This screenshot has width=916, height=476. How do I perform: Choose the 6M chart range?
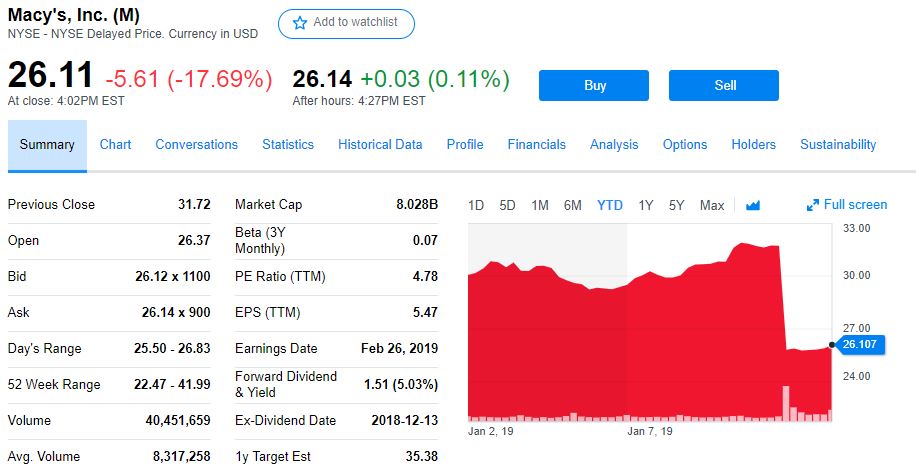click(x=572, y=205)
